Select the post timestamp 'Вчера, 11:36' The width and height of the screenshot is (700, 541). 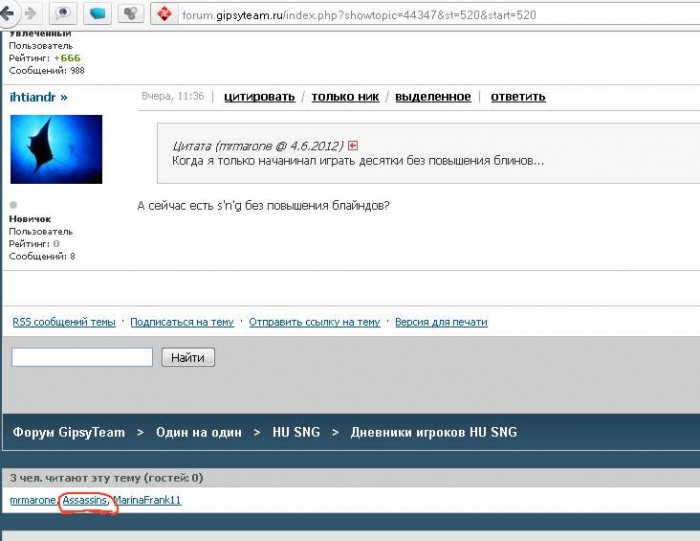tap(173, 96)
